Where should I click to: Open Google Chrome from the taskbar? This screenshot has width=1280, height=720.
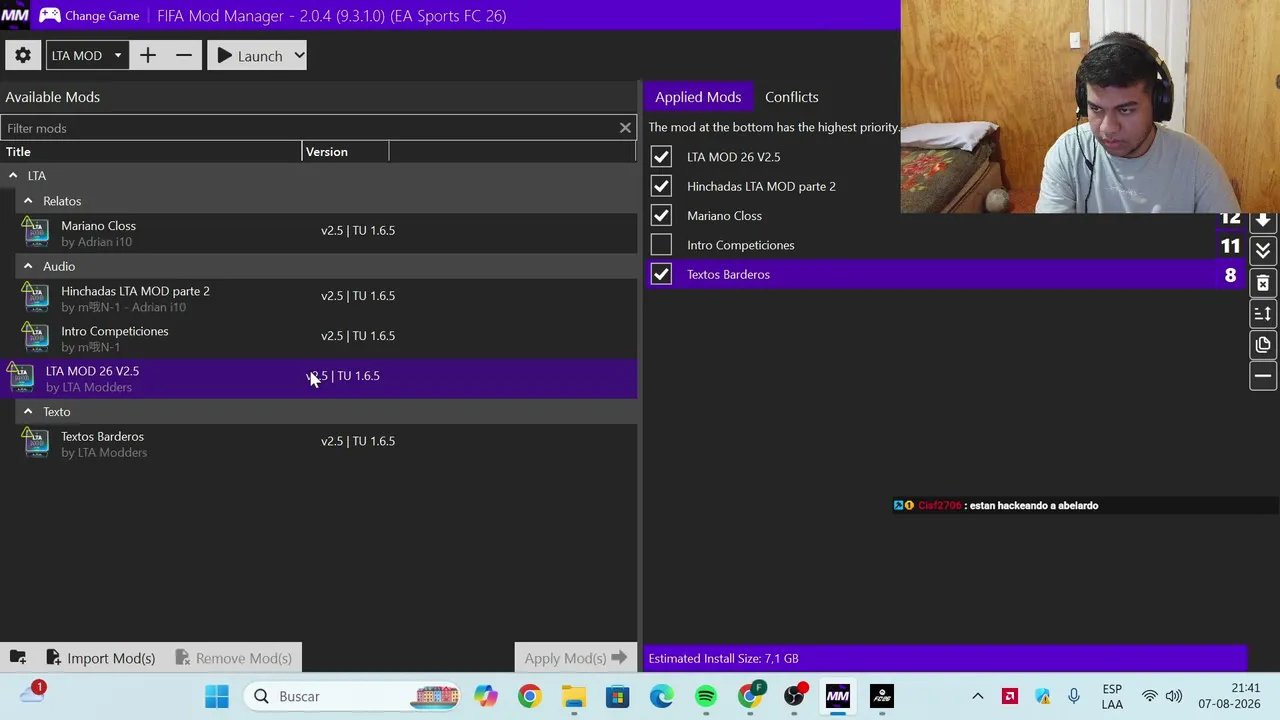[529, 696]
